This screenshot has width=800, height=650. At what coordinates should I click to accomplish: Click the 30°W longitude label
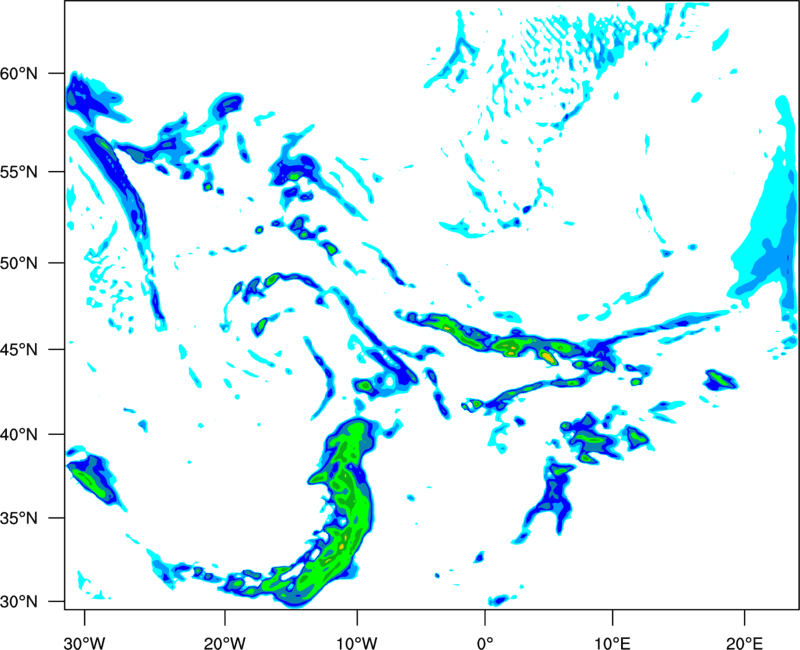(84, 643)
